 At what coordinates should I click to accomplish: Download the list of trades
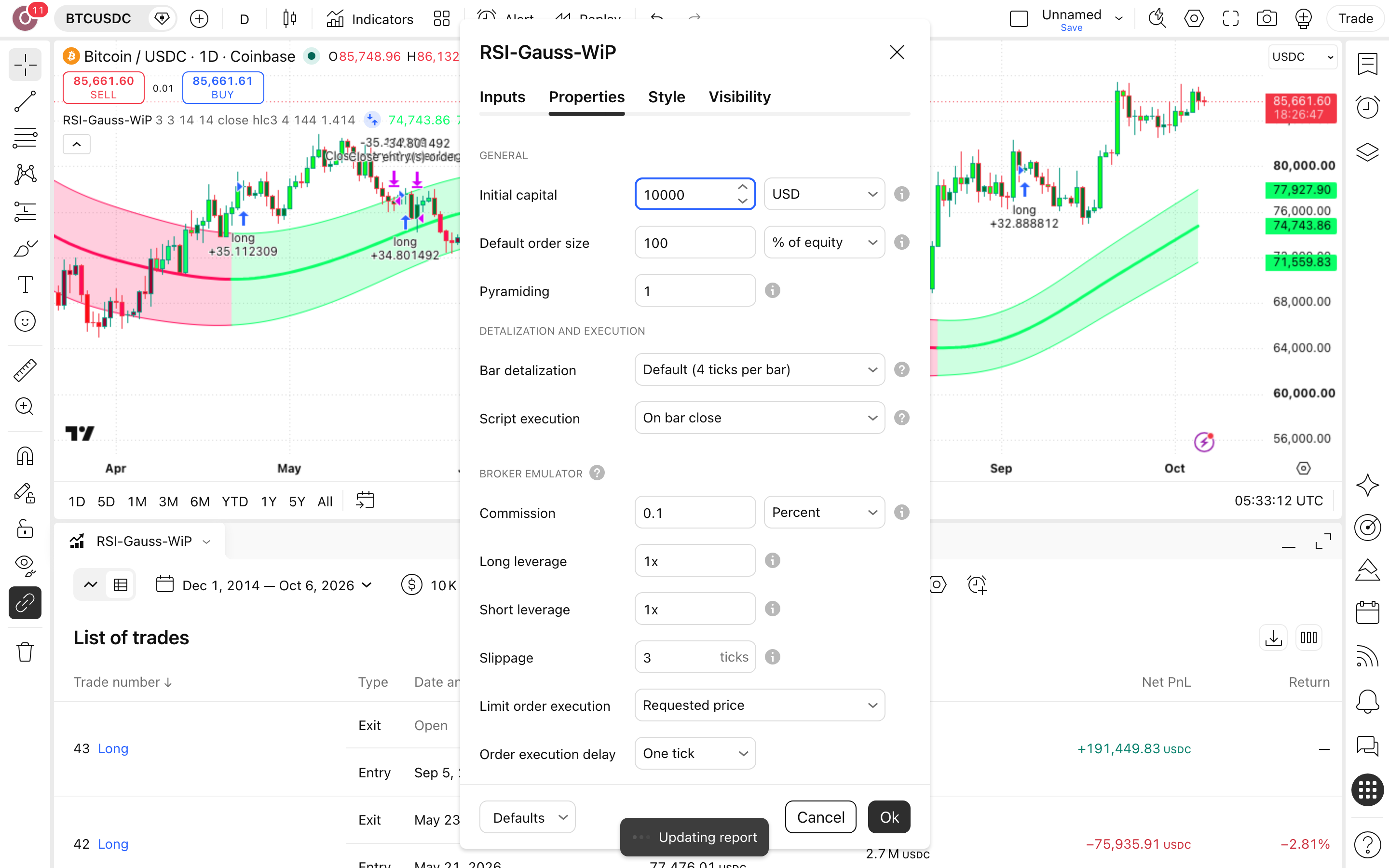(1273, 638)
